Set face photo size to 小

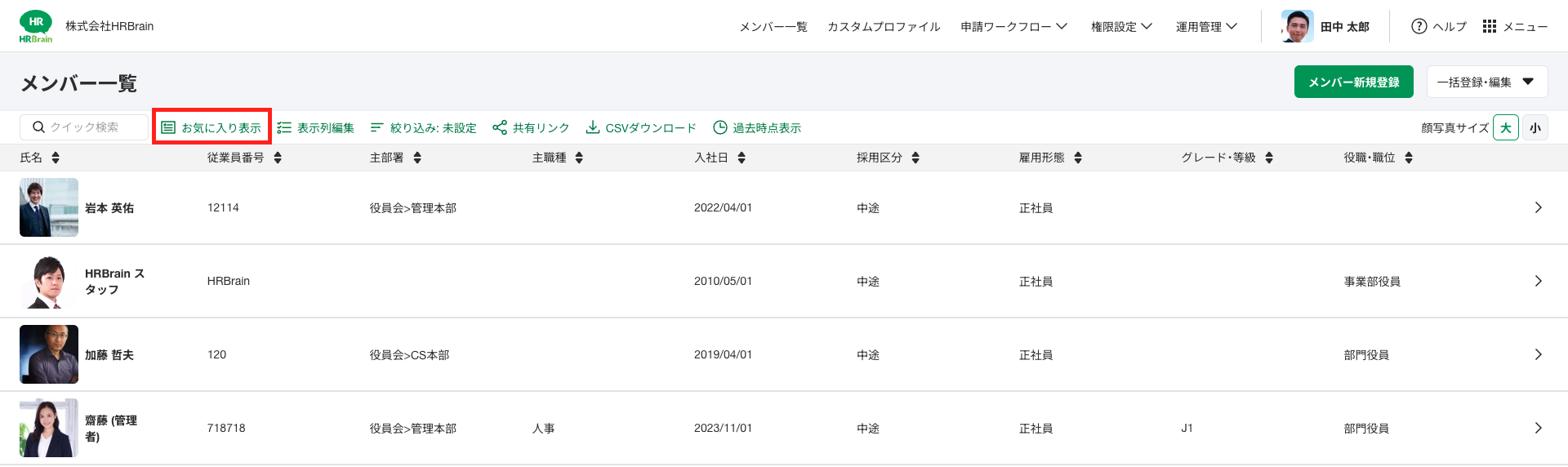(1535, 127)
